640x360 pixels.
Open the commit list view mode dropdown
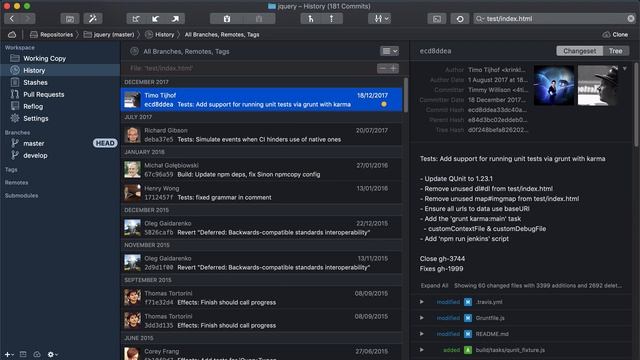tap(389, 51)
